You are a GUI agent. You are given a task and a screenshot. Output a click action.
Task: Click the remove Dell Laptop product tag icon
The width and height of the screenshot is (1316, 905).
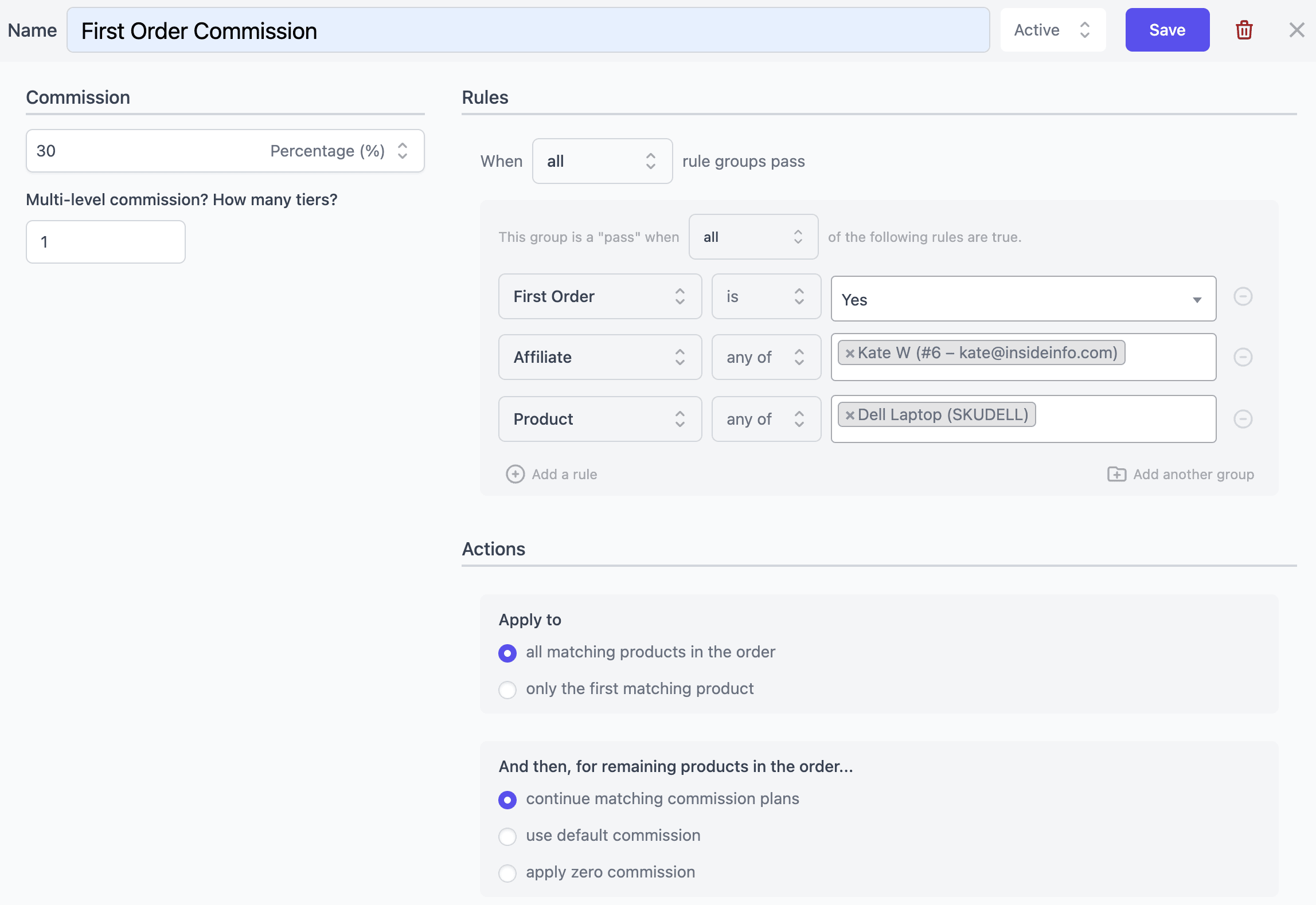click(x=848, y=415)
